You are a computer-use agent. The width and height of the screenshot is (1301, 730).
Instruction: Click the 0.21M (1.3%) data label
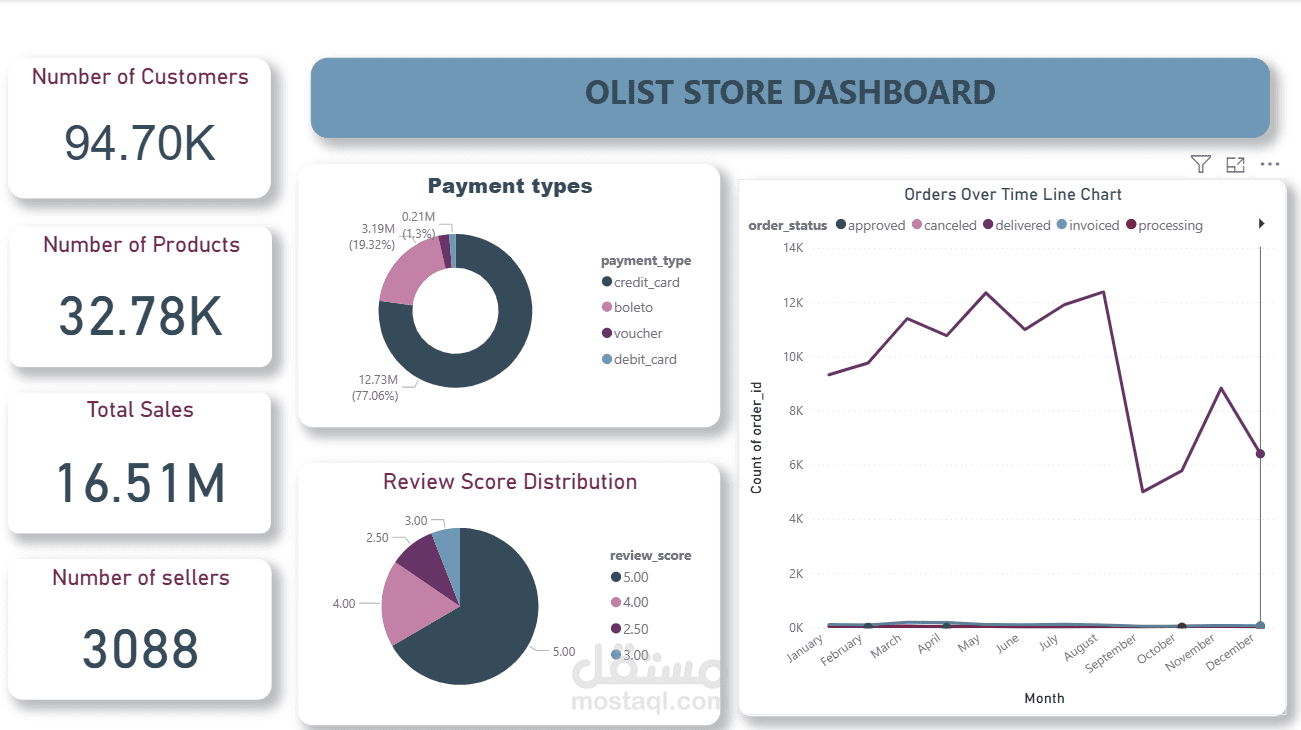click(419, 225)
